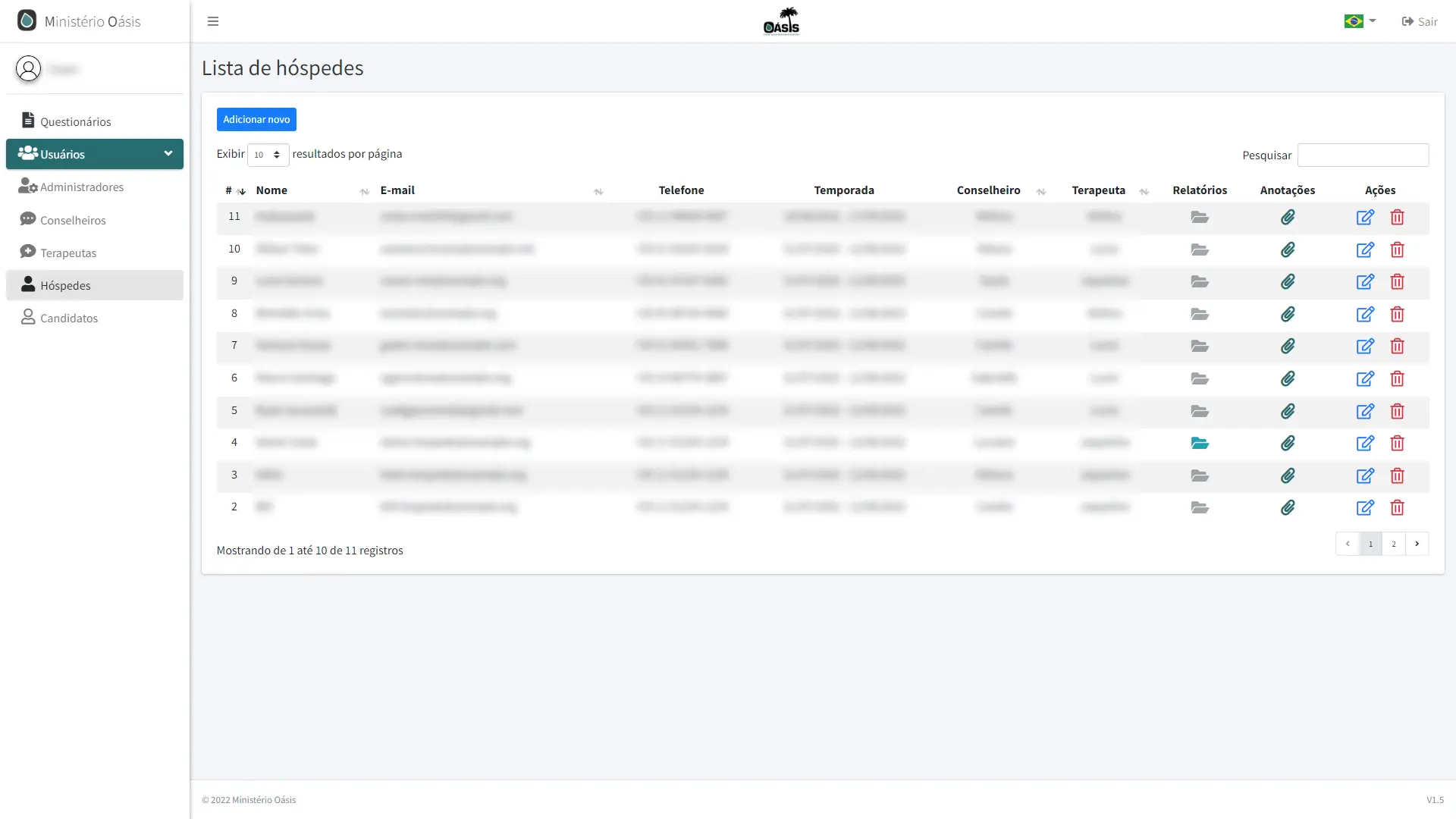Go to pagination page 2
1456x819 pixels.
pyautogui.click(x=1394, y=544)
